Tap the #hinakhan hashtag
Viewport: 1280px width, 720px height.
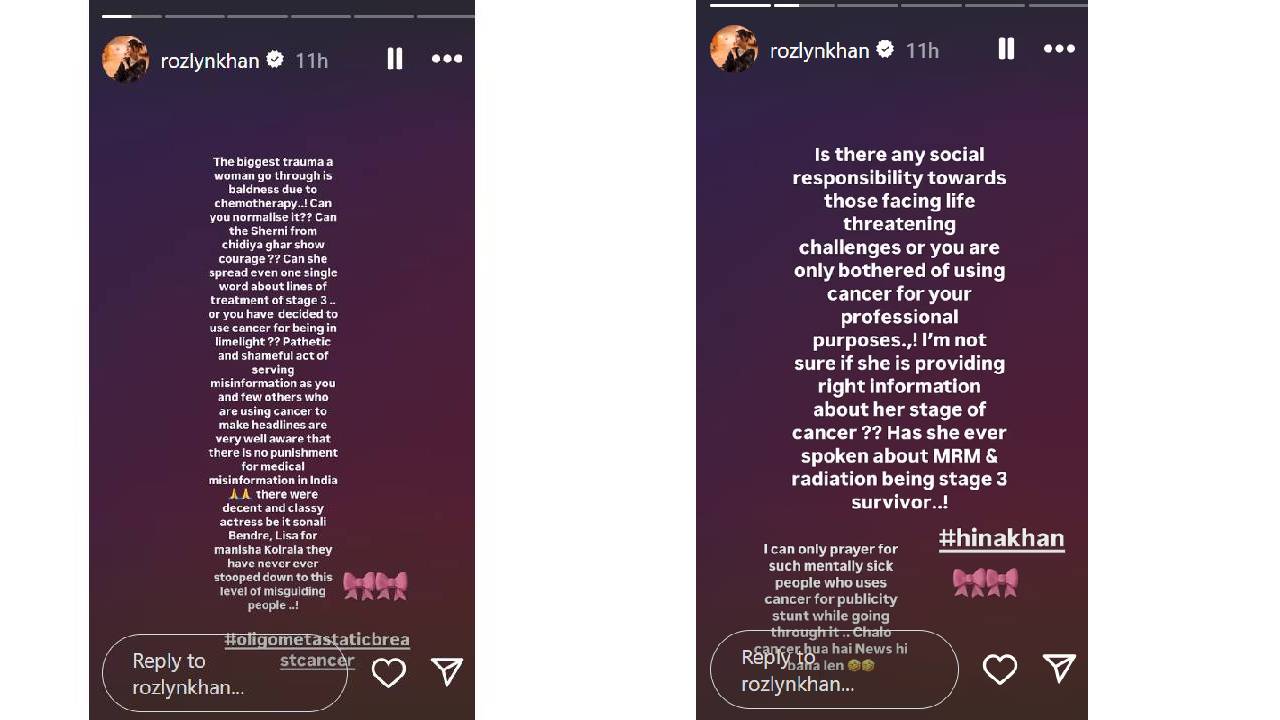1001,539
